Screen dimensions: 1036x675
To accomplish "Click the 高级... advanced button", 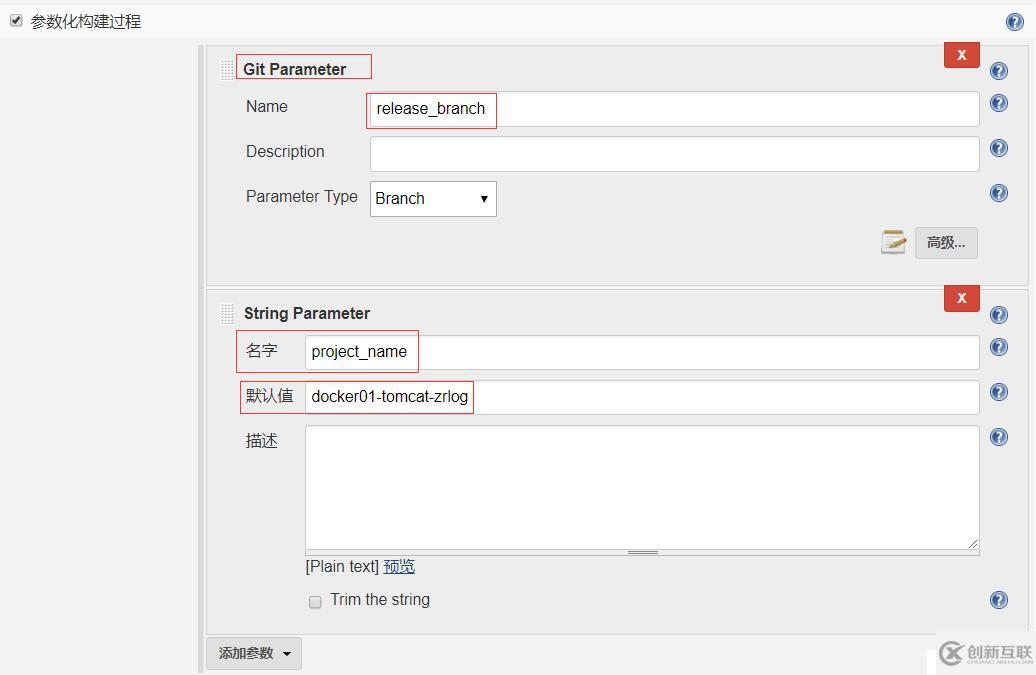I will tap(946, 242).
